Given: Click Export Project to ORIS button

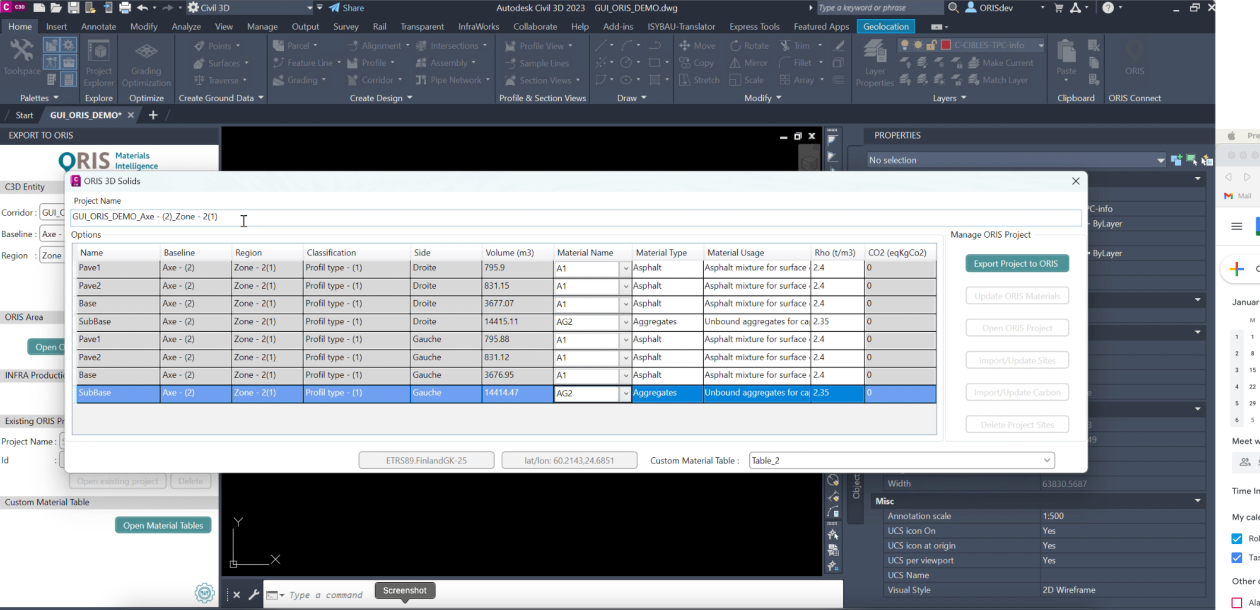Looking at the screenshot, I should pos(1017,264).
